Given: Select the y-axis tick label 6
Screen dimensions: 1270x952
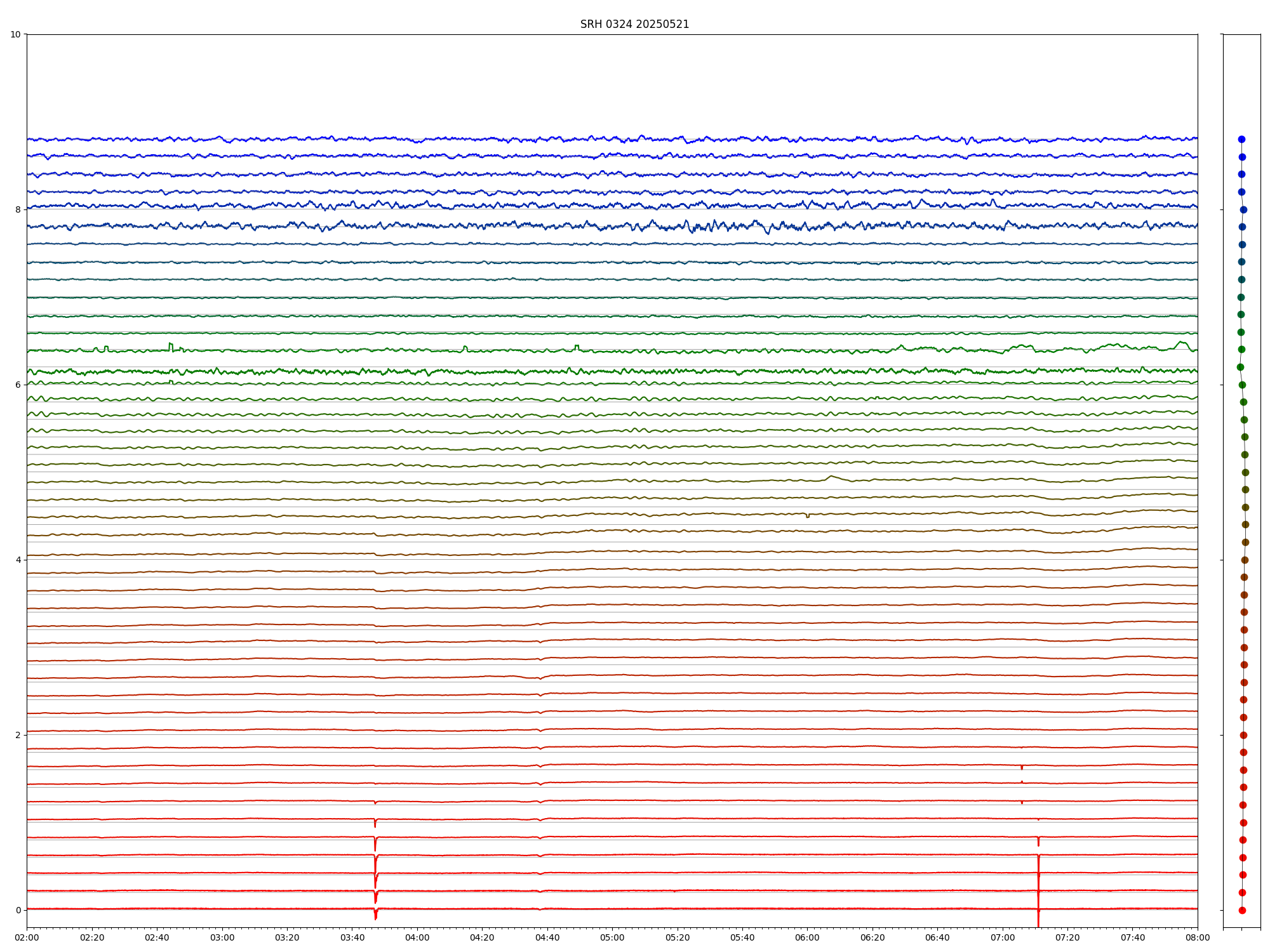Looking at the screenshot, I should click(18, 385).
